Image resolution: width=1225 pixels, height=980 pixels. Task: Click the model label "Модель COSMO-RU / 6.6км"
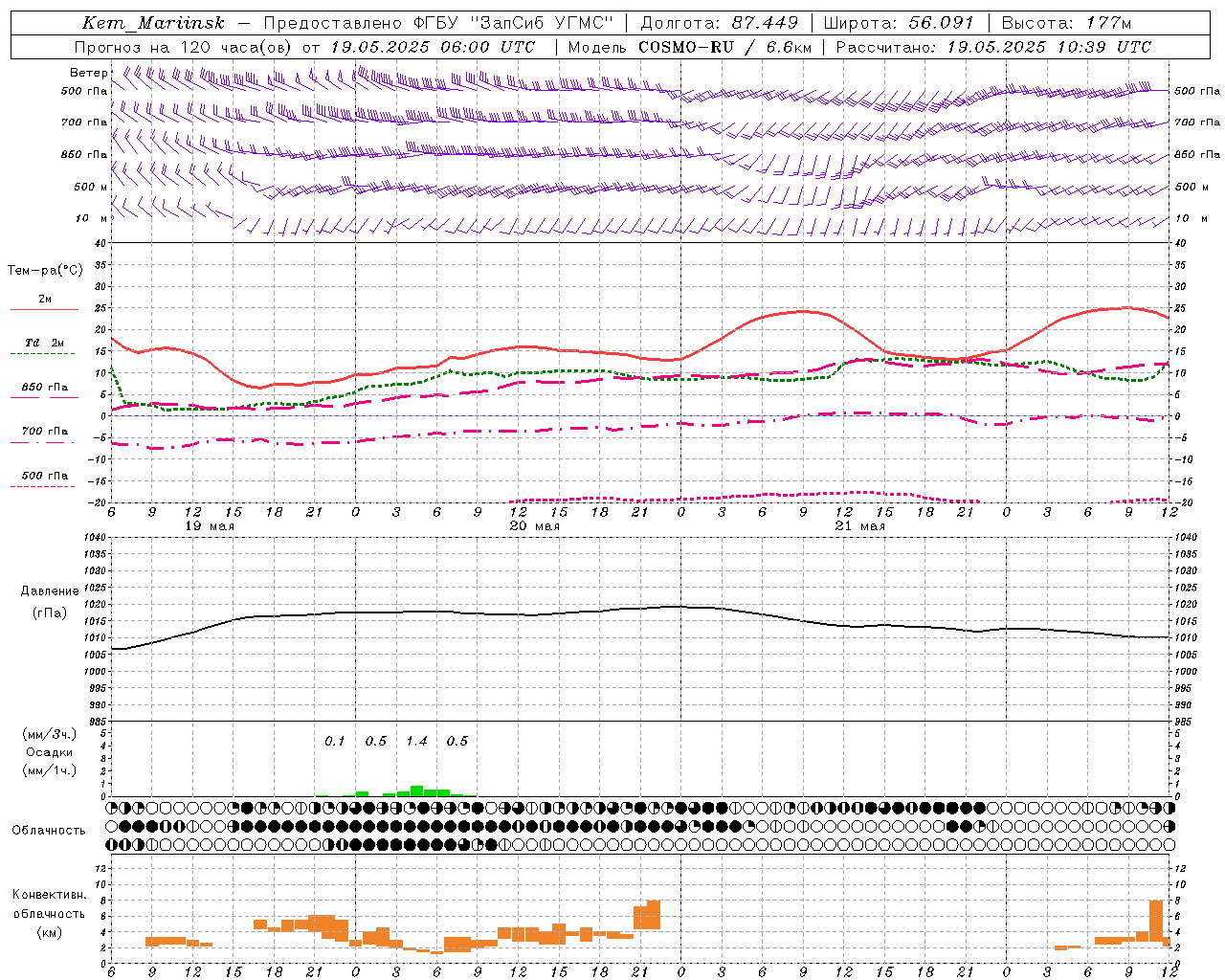pos(689,47)
